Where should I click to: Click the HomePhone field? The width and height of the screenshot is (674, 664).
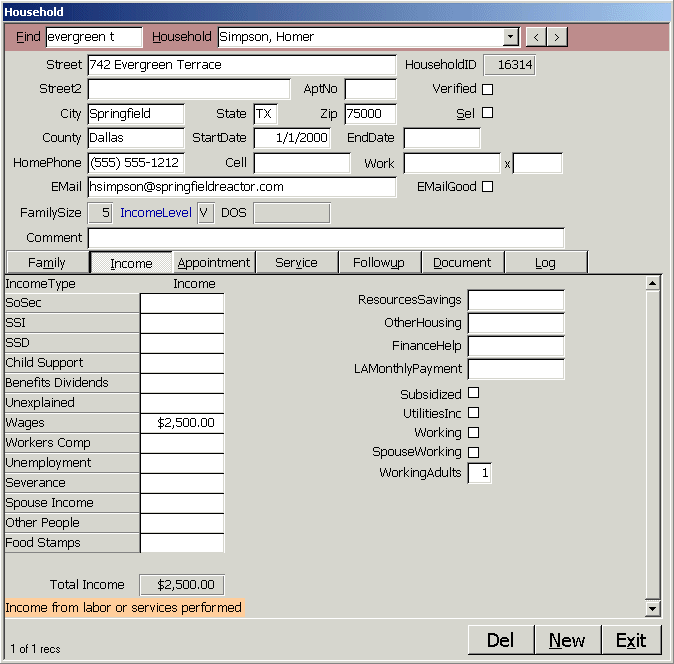click(136, 163)
